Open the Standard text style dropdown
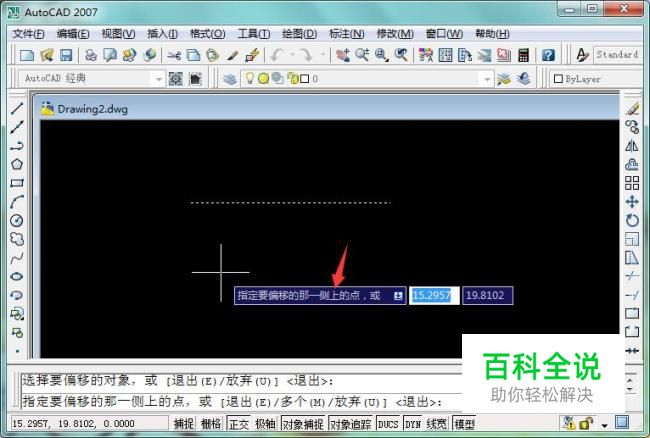650x438 pixels. [618, 55]
